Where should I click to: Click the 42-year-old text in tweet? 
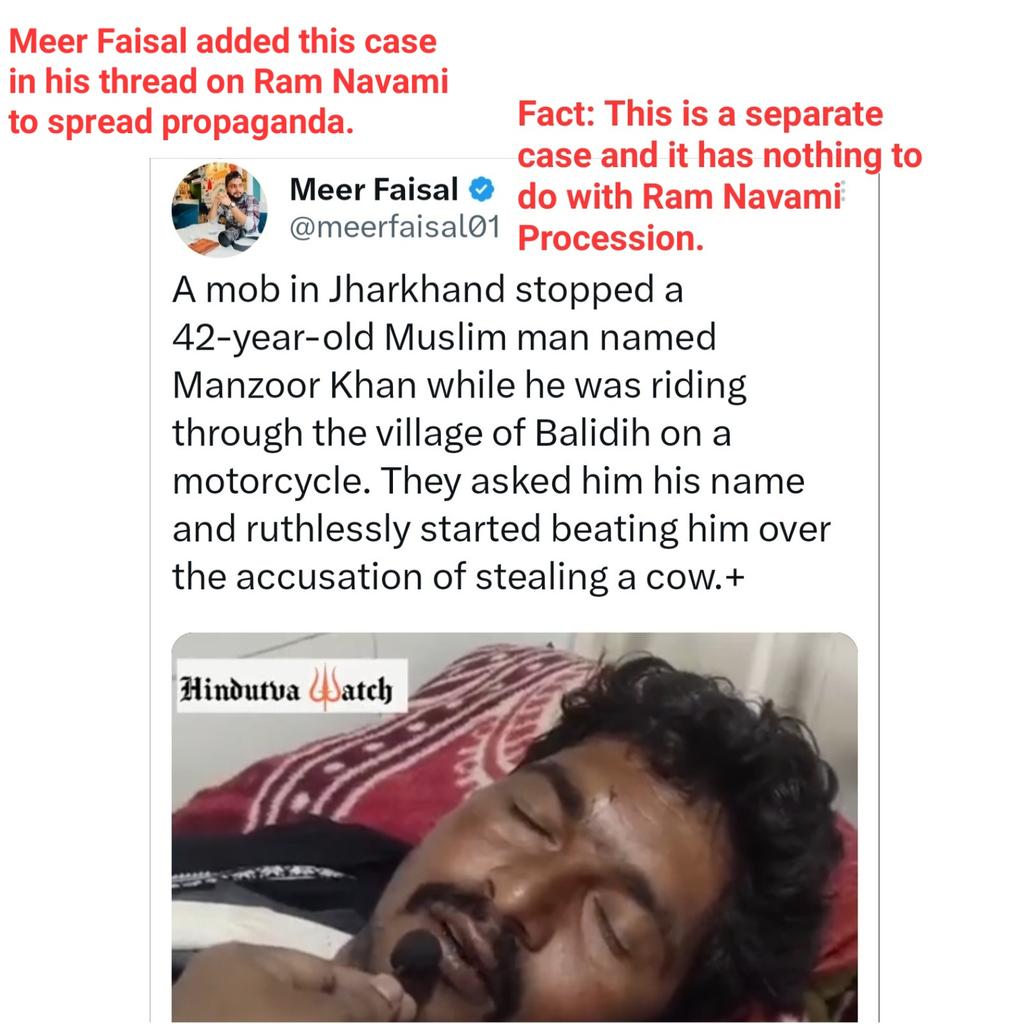273,338
